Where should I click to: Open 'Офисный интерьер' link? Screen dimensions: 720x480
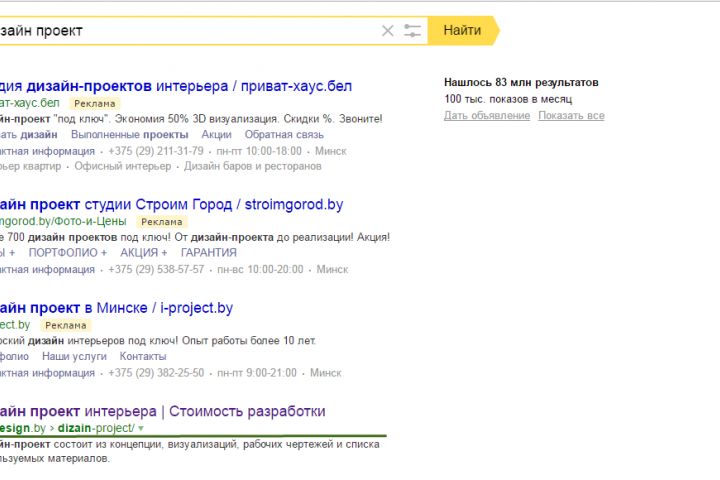pyautogui.click(x=123, y=166)
